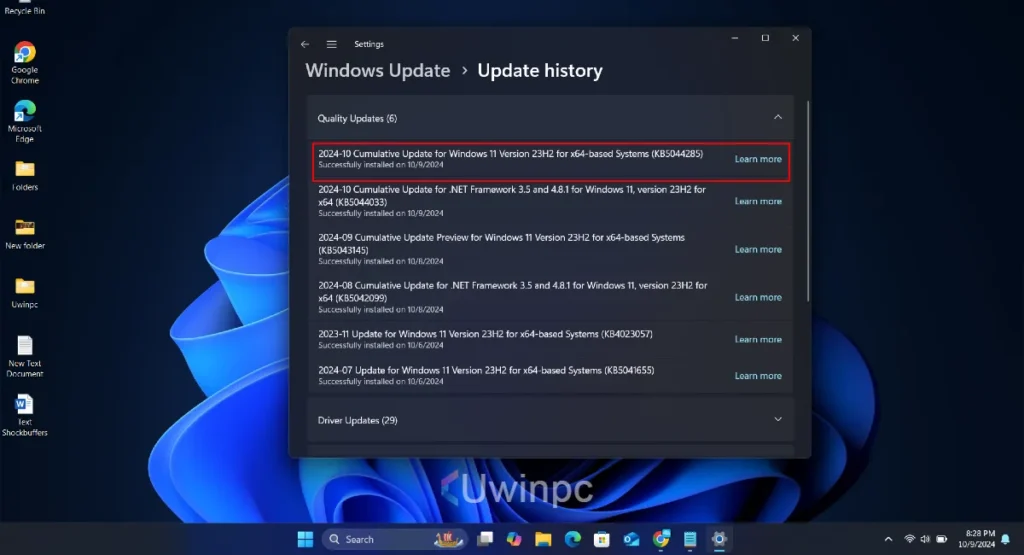This screenshot has height=555, width=1024.
Task: Learn more about KB5044285 update
Action: pos(758,159)
